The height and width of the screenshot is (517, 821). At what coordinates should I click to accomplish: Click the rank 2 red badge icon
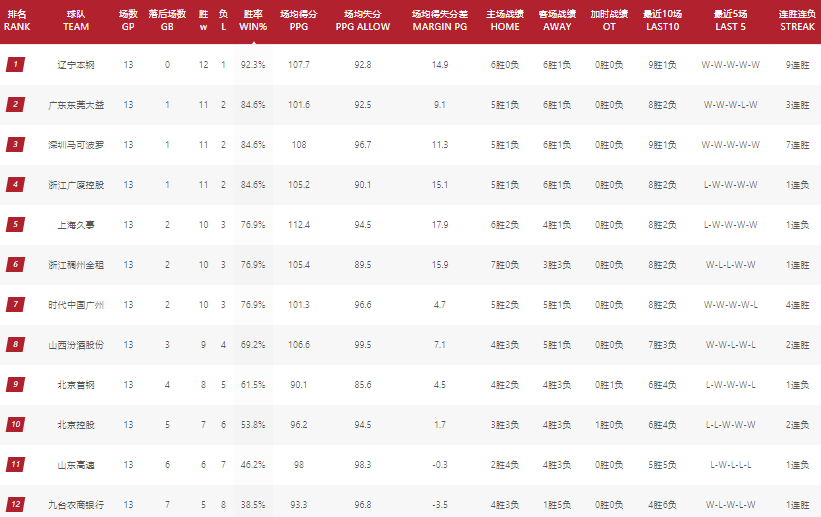pyautogui.click(x=15, y=104)
